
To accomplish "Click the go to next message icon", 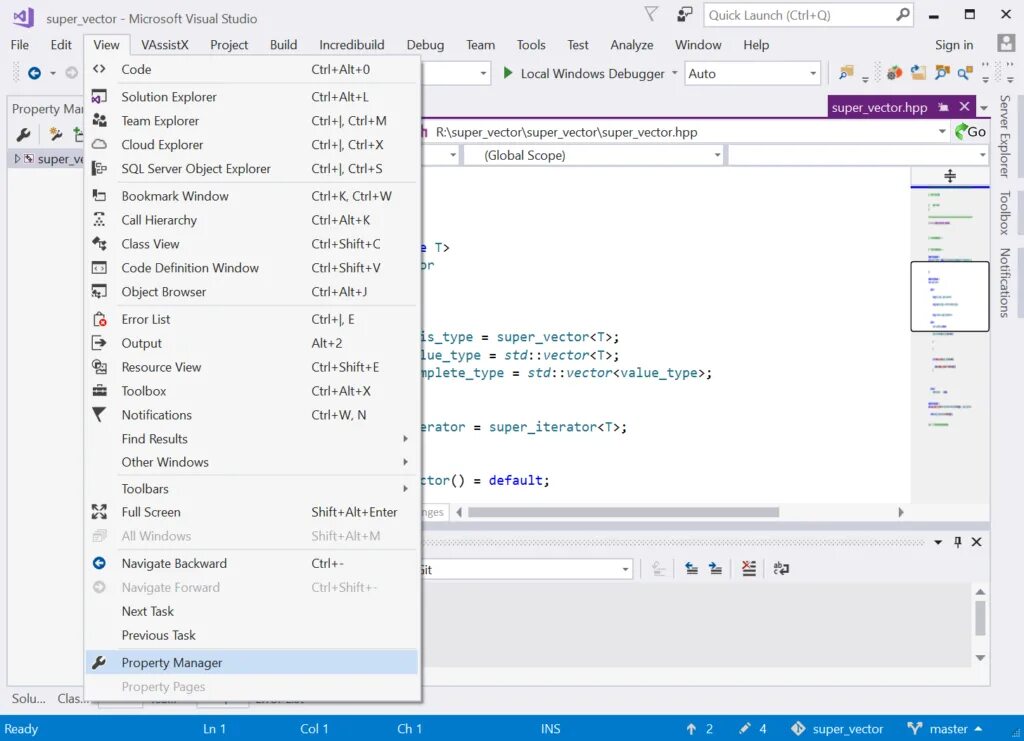I will coord(716,569).
